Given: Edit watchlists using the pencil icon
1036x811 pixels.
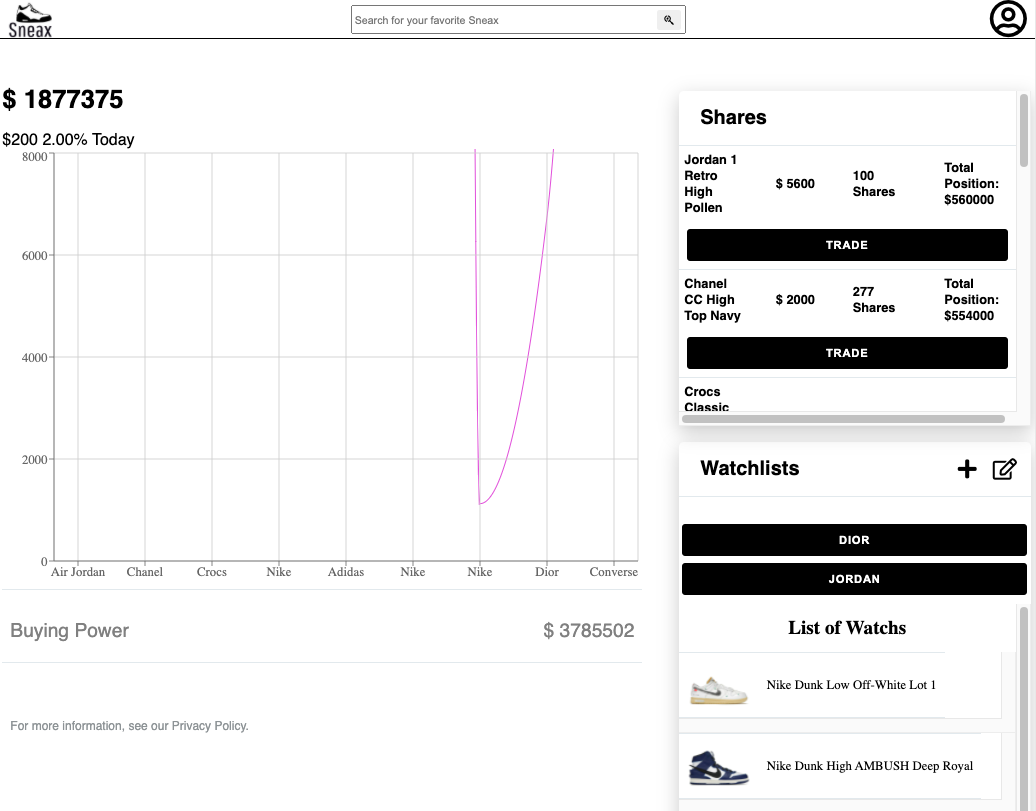Looking at the screenshot, I should 1004,469.
